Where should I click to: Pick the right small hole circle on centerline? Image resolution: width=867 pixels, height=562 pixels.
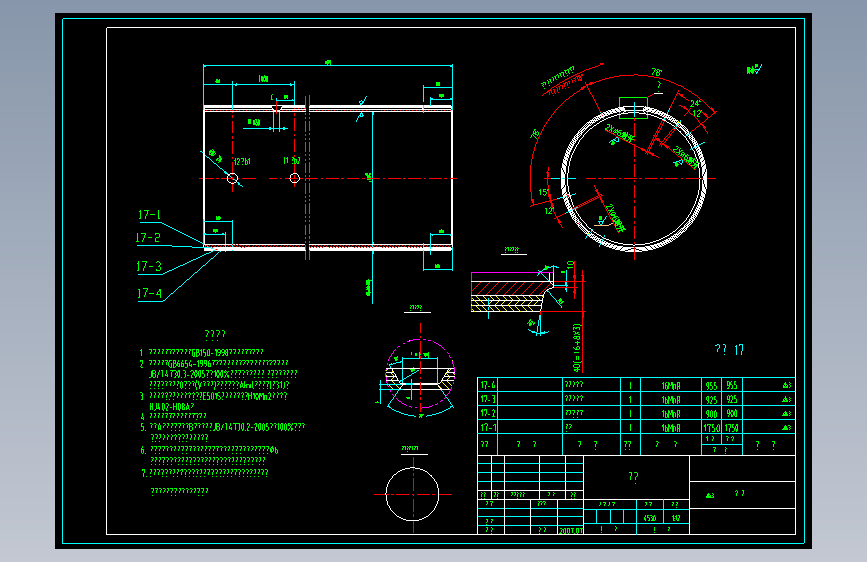tap(295, 178)
